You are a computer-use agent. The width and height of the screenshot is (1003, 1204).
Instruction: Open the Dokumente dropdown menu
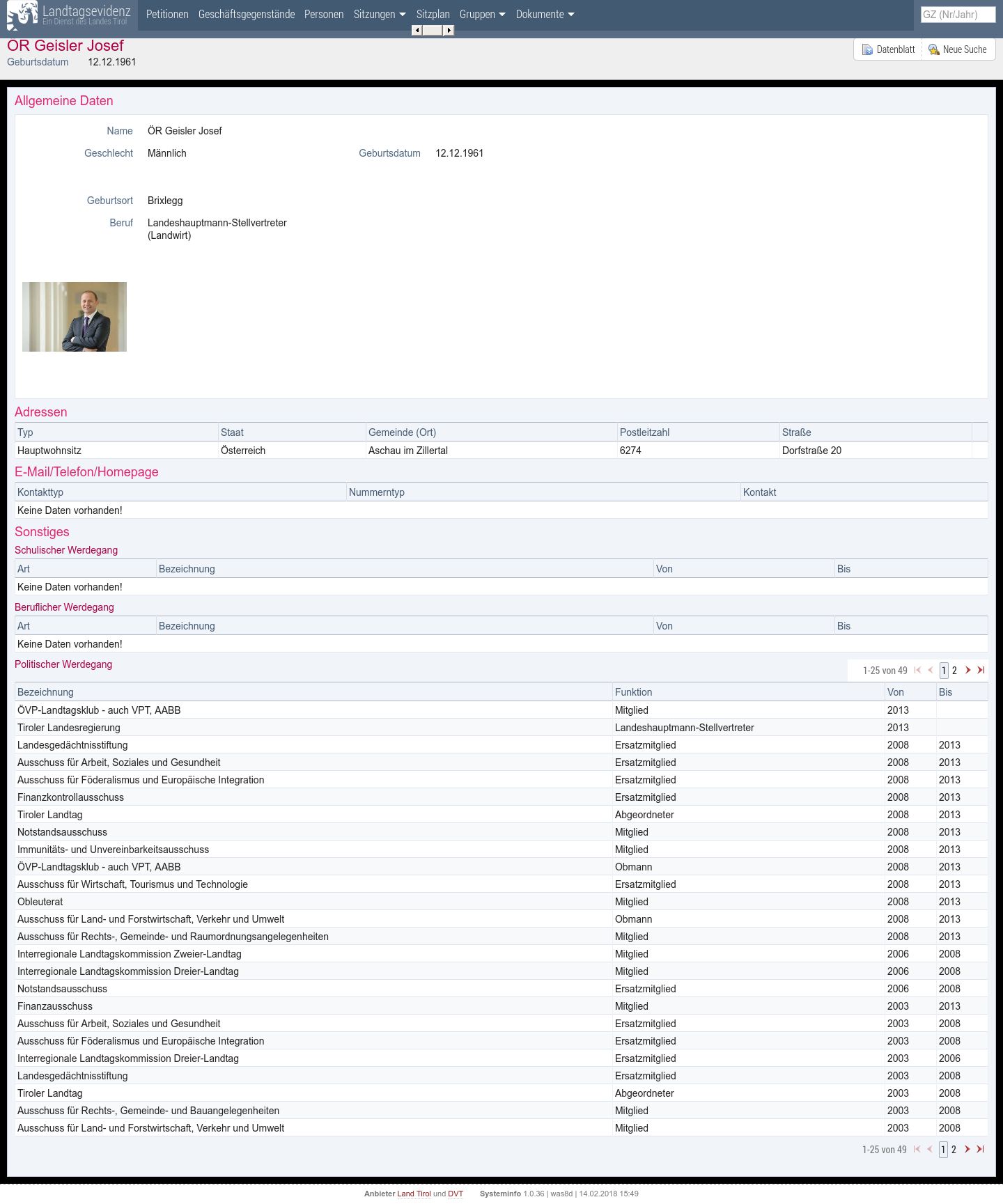[545, 14]
